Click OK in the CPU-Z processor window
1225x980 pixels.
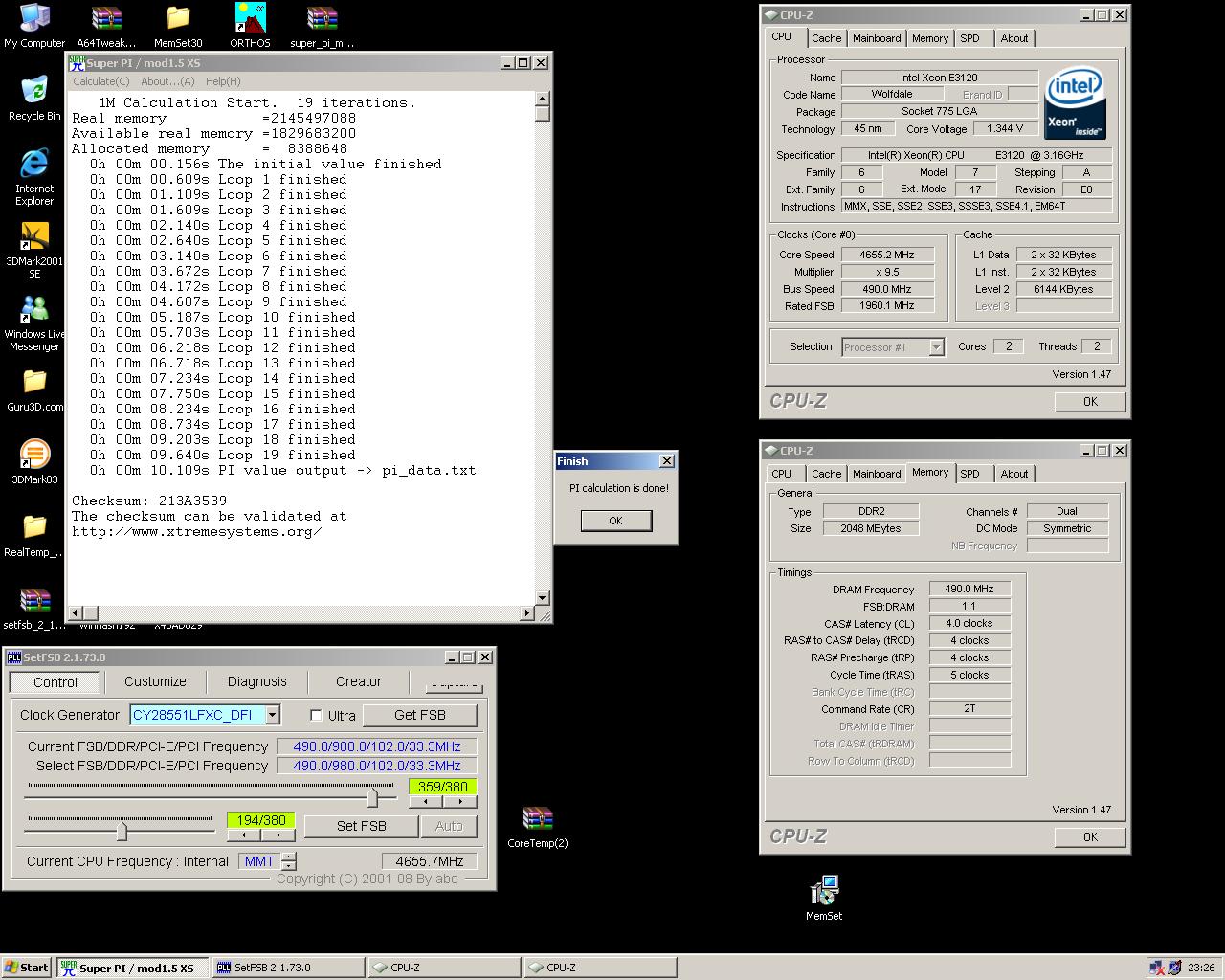click(1090, 402)
